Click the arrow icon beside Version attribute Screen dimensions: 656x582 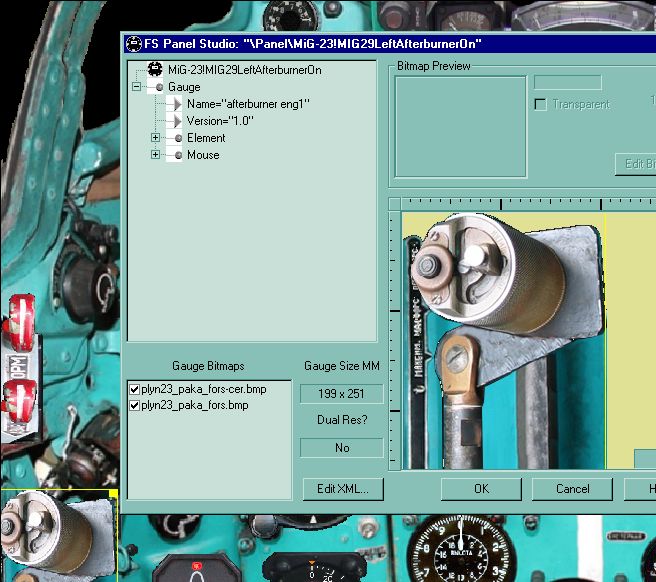click(x=177, y=121)
